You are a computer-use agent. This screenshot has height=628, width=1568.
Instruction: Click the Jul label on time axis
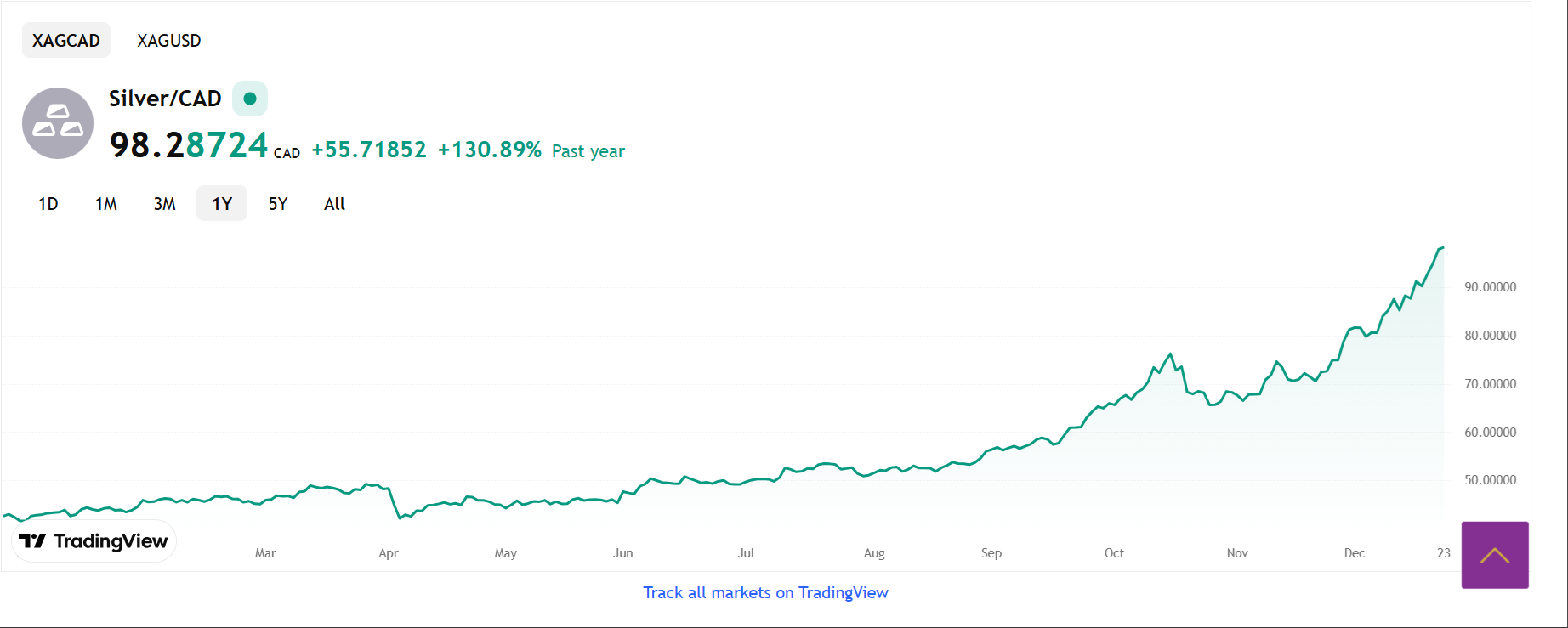pyautogui.click(x=746, y=553)
